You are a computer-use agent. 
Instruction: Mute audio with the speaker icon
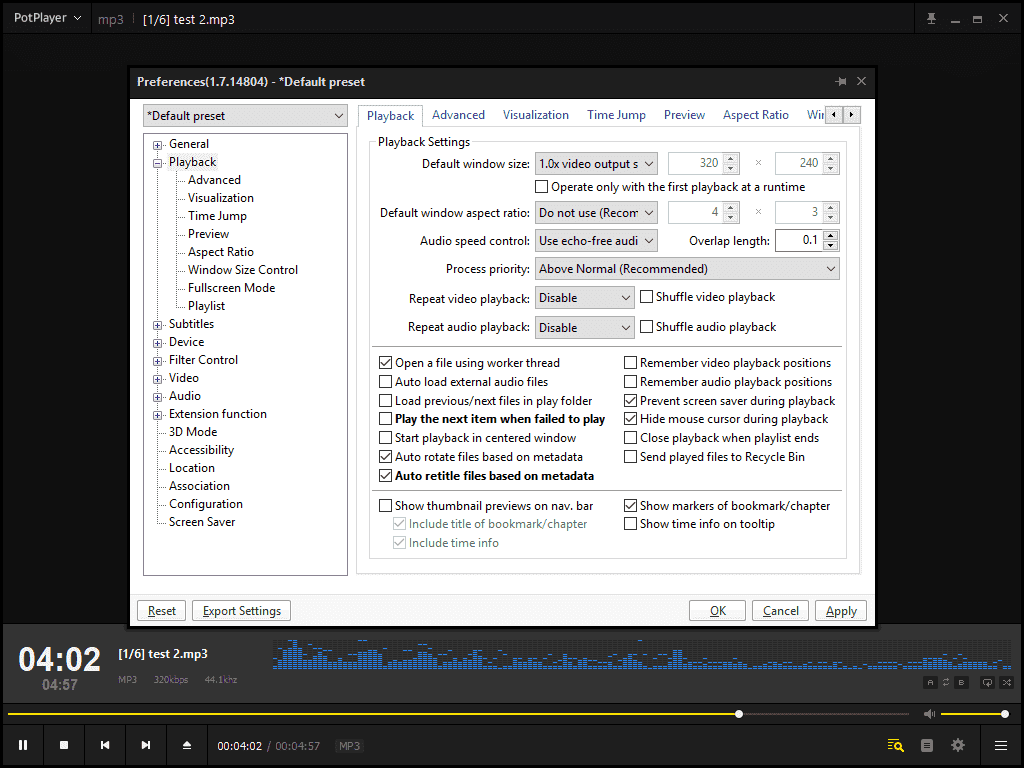[929, 714]
